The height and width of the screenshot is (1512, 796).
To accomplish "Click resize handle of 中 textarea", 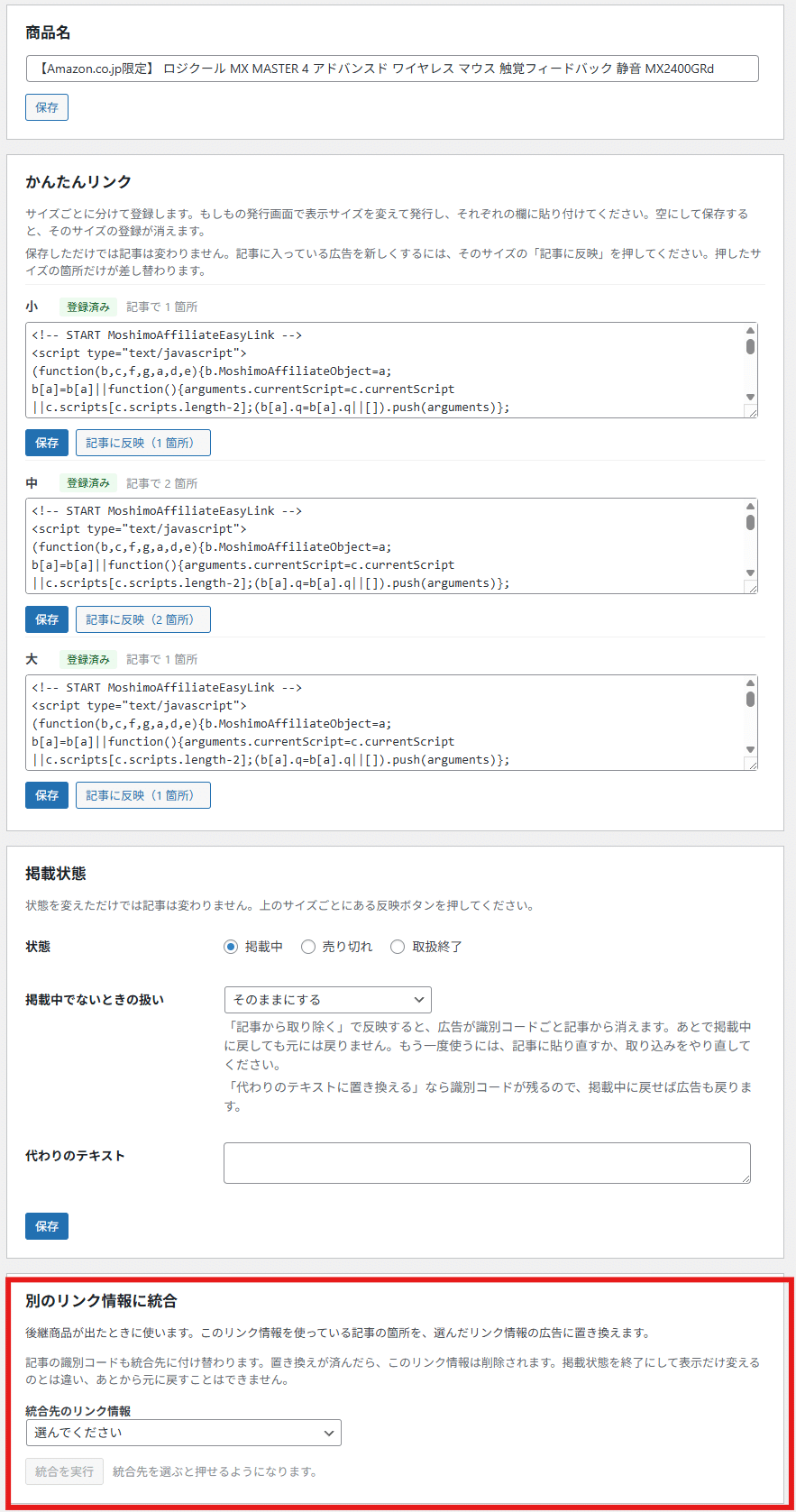I will pyautogui.click(x=751, y=587).
